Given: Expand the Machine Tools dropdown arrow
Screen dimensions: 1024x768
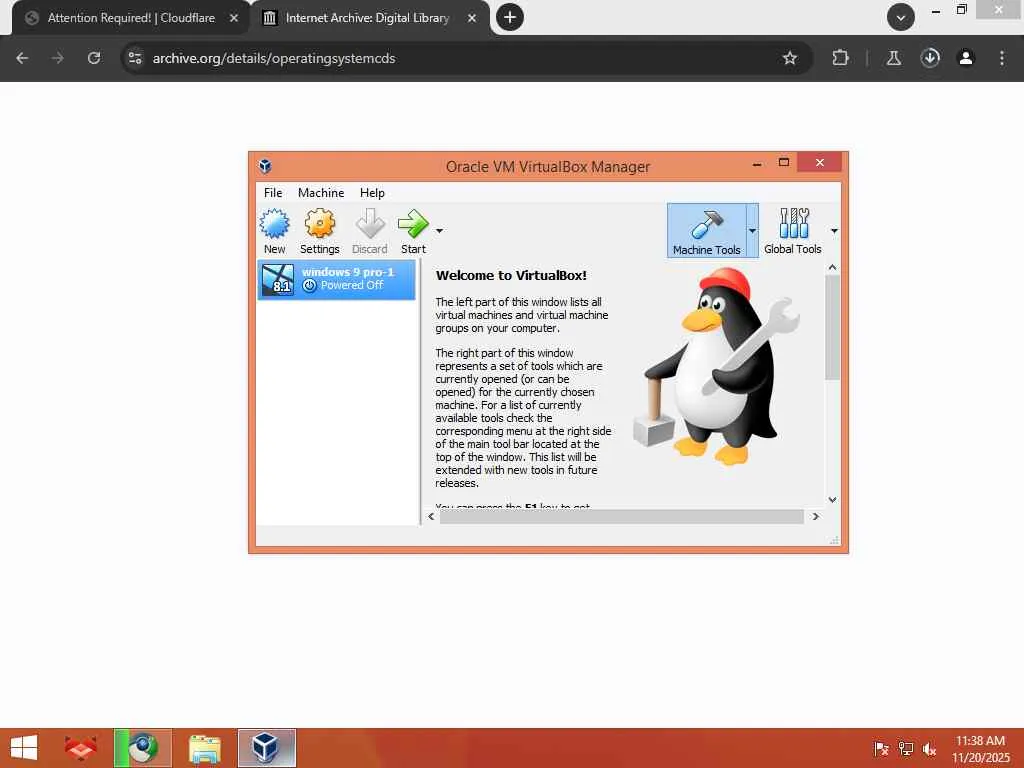Looking at the screenshot, I should [752, 231].
